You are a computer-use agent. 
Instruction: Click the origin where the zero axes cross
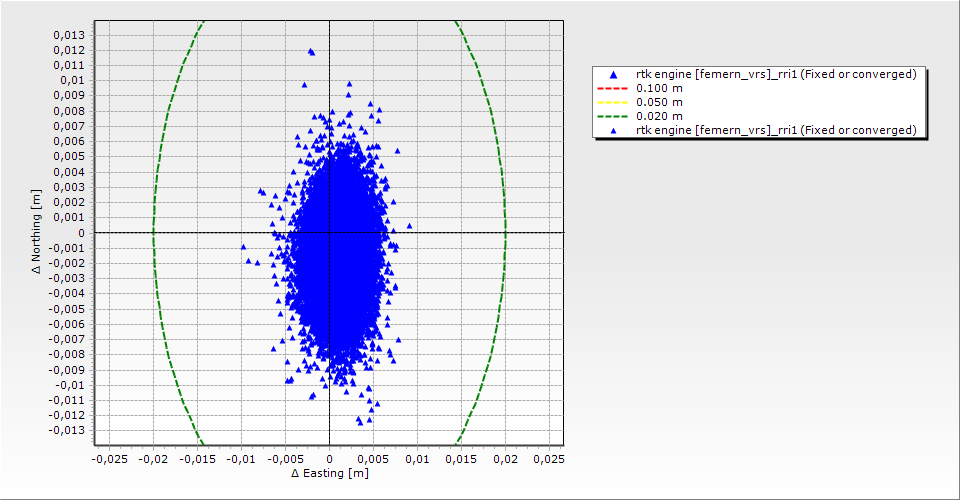329,233
